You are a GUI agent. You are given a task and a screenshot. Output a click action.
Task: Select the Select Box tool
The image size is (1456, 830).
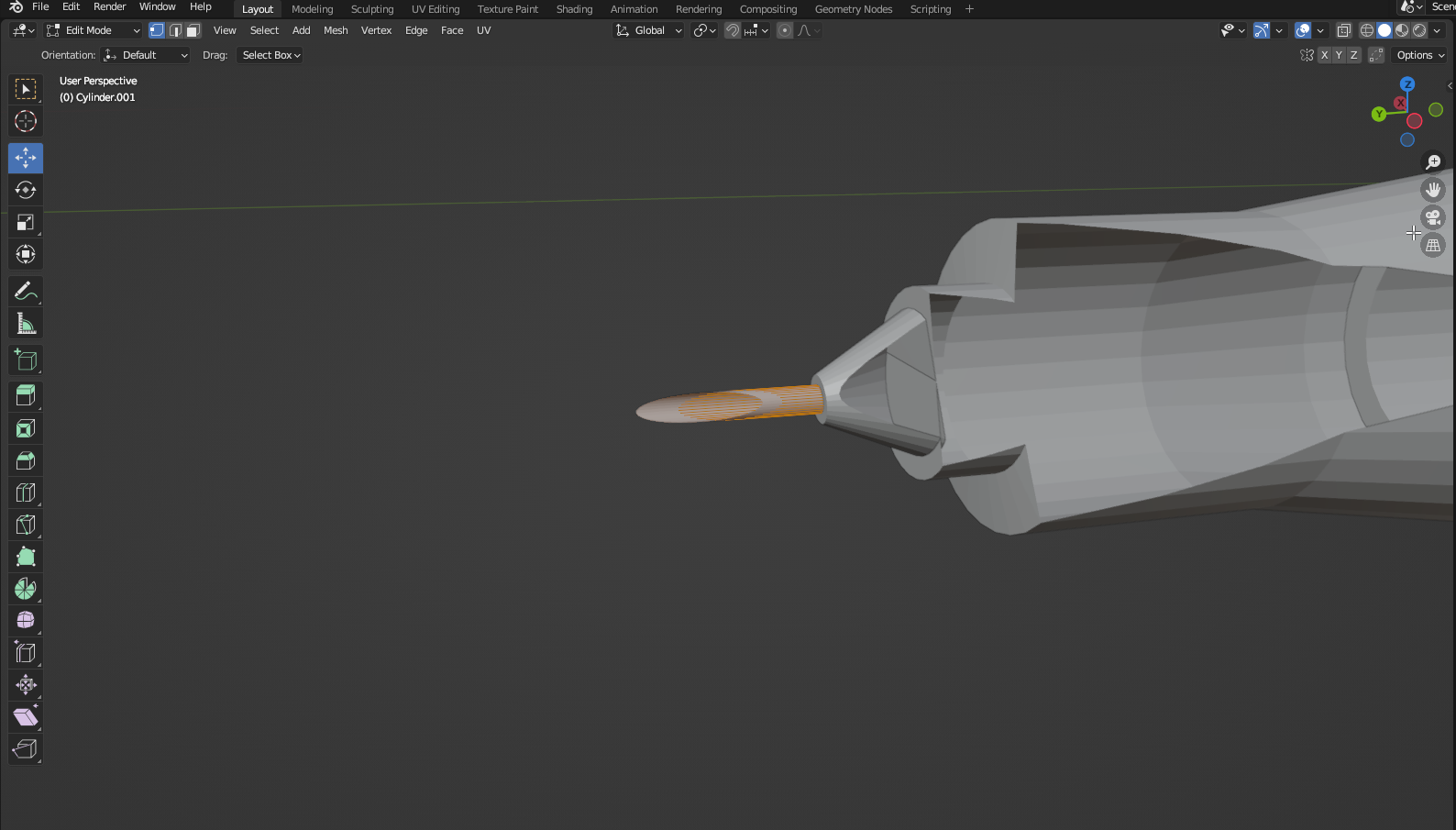(26, 89)
